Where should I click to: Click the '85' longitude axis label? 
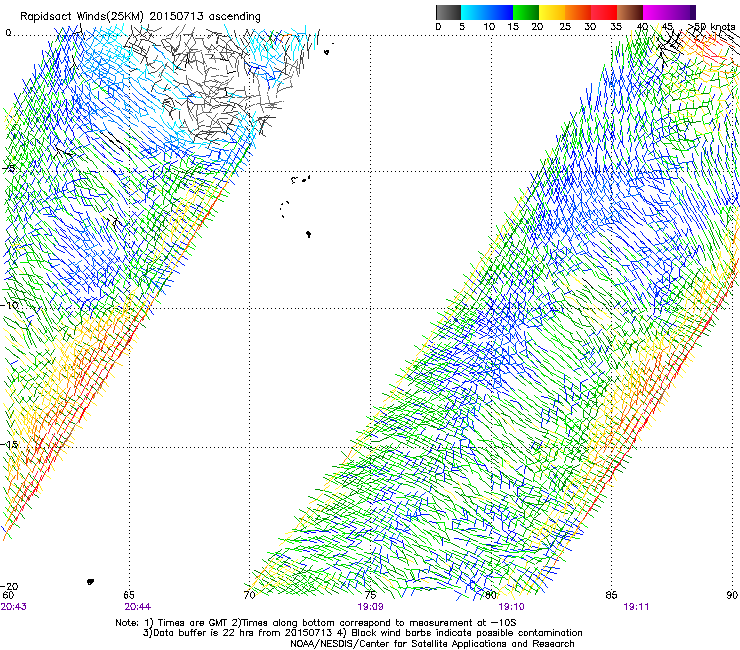[611, 595]
